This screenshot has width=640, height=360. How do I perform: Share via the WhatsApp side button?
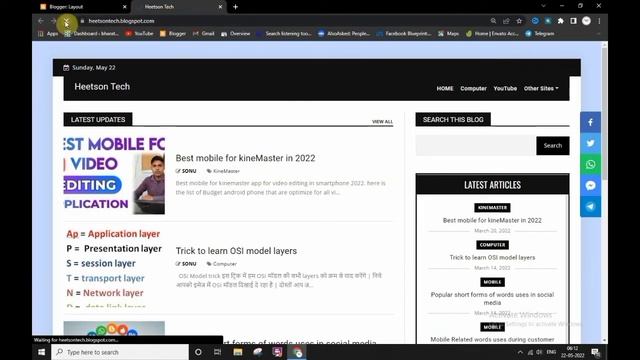[590, 164]
